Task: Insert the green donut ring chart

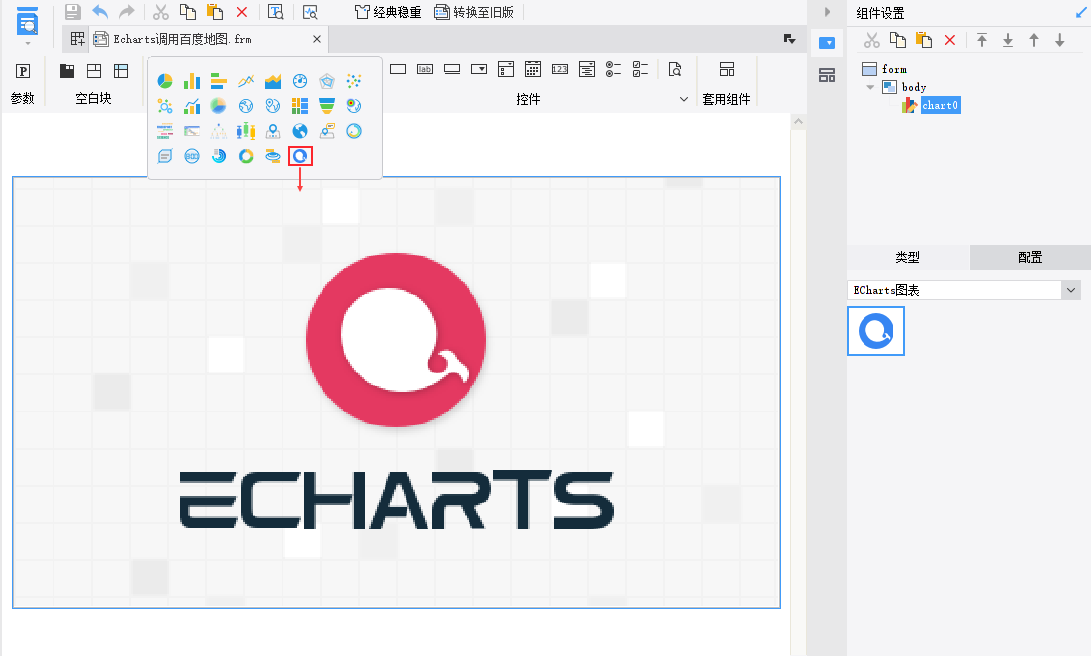Action: [246, 156]
